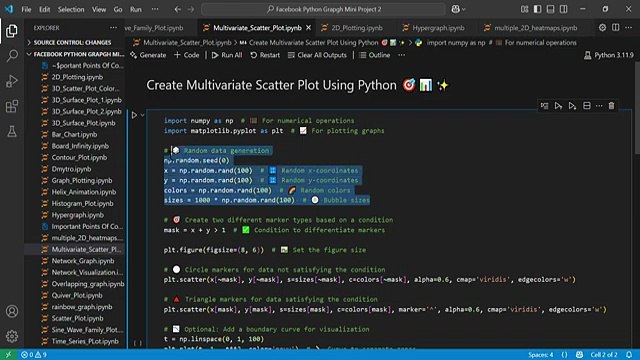Viewport: 640px width, 360px height.
Task: Open the Copilot dropdown chevron
Action: pyautogui.click(x=464, y=9)
